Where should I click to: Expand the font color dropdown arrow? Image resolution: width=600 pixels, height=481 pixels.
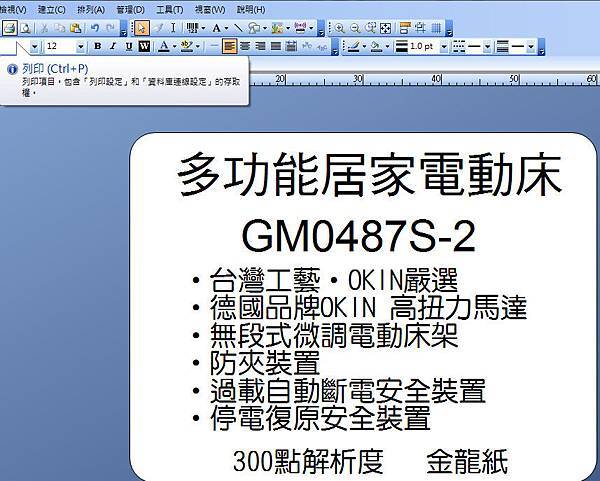tap(174, 47)
